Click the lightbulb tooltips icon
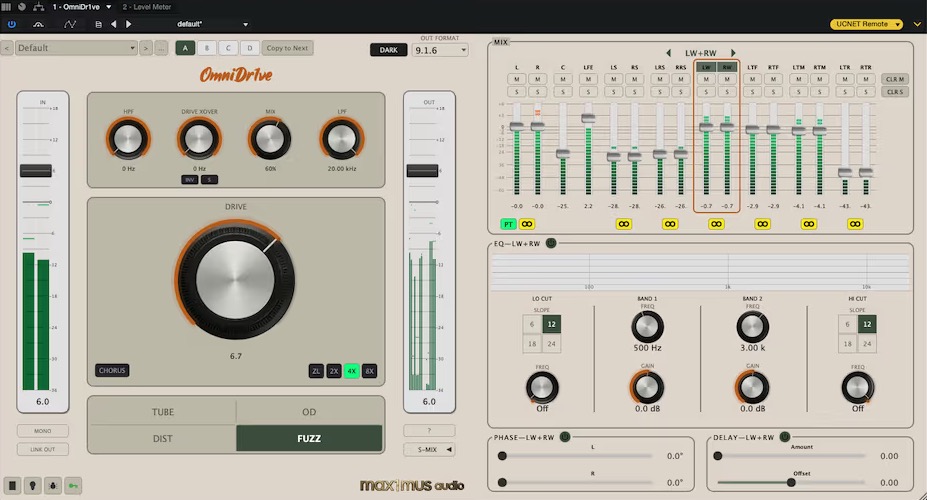 pos(33,486)
